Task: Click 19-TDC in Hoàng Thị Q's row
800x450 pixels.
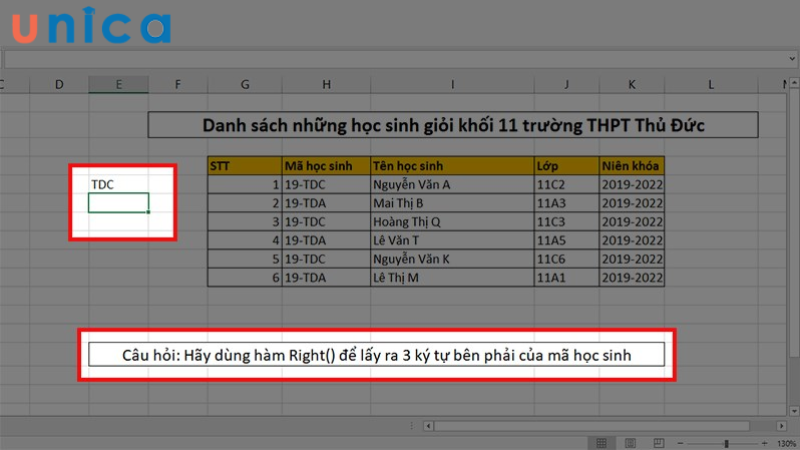Action: 327,222
